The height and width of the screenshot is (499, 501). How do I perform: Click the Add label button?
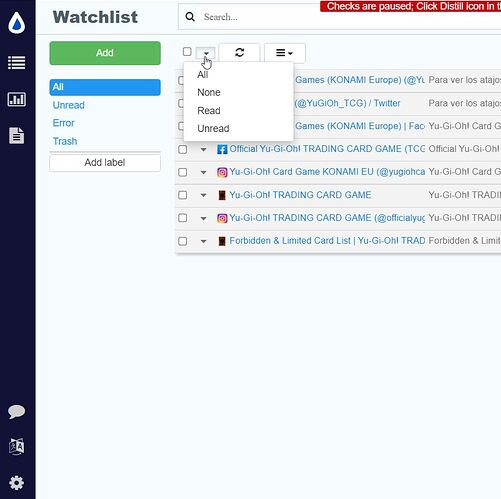(x=105, y=163)
